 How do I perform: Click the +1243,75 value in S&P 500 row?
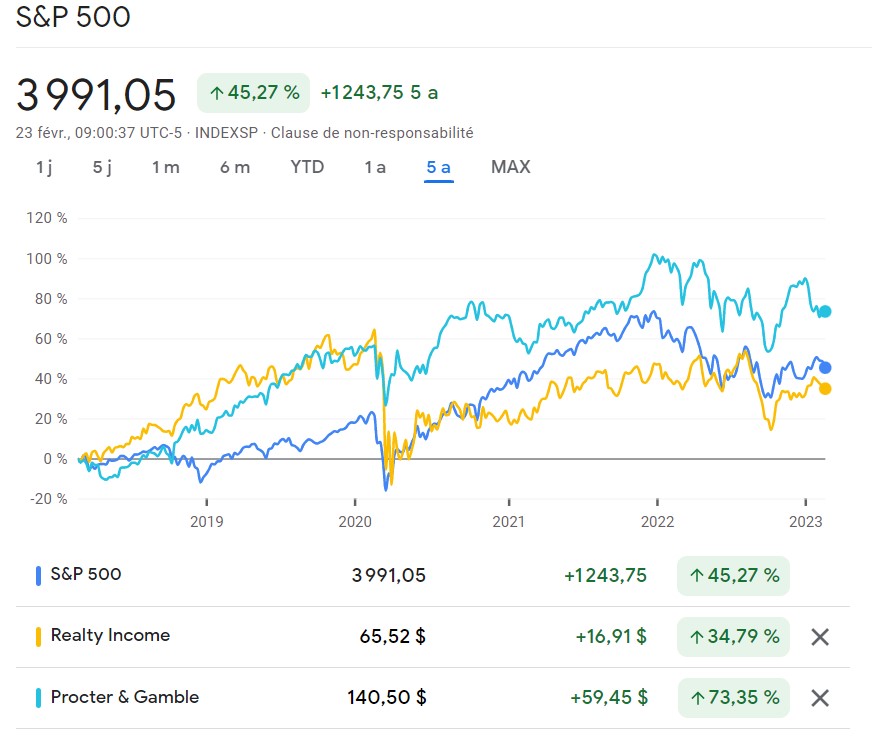(x=606, y=575)
